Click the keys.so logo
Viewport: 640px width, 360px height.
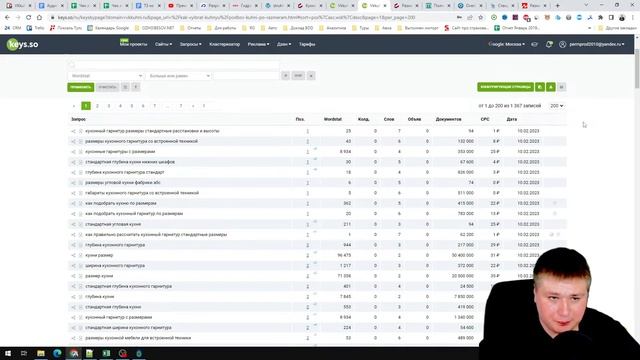point(22,44)
